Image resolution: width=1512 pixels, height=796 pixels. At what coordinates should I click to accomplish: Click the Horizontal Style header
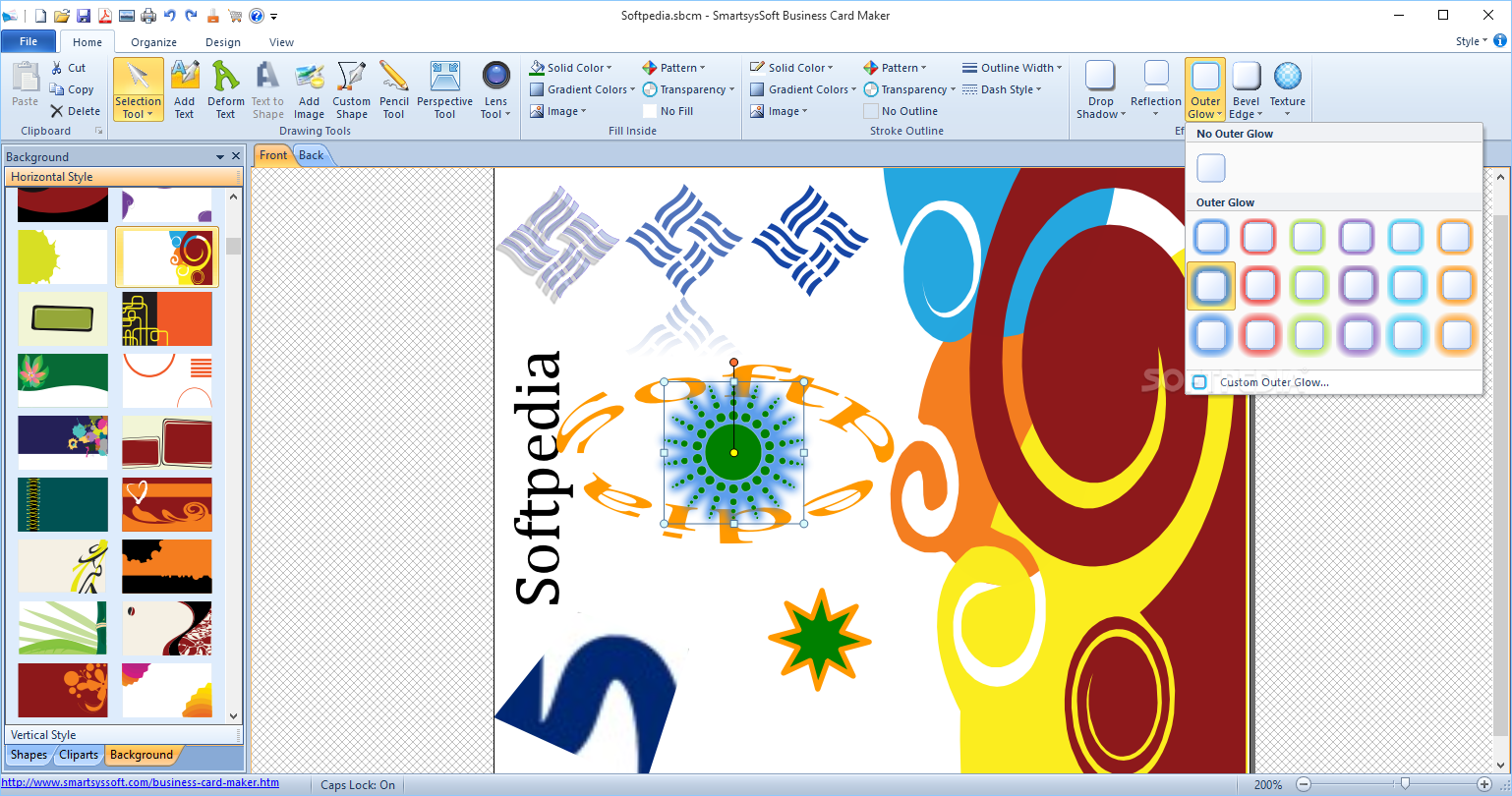tap(123, 177)
